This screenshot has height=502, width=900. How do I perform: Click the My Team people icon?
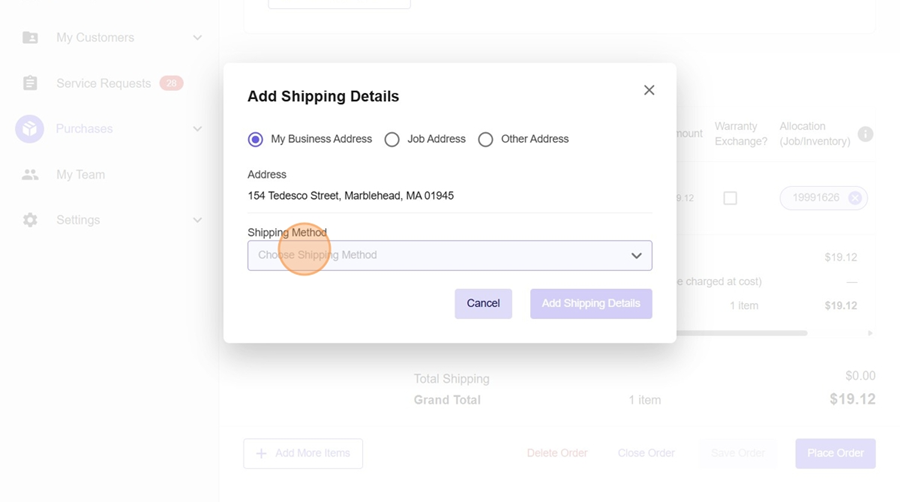tap(30, 175)
